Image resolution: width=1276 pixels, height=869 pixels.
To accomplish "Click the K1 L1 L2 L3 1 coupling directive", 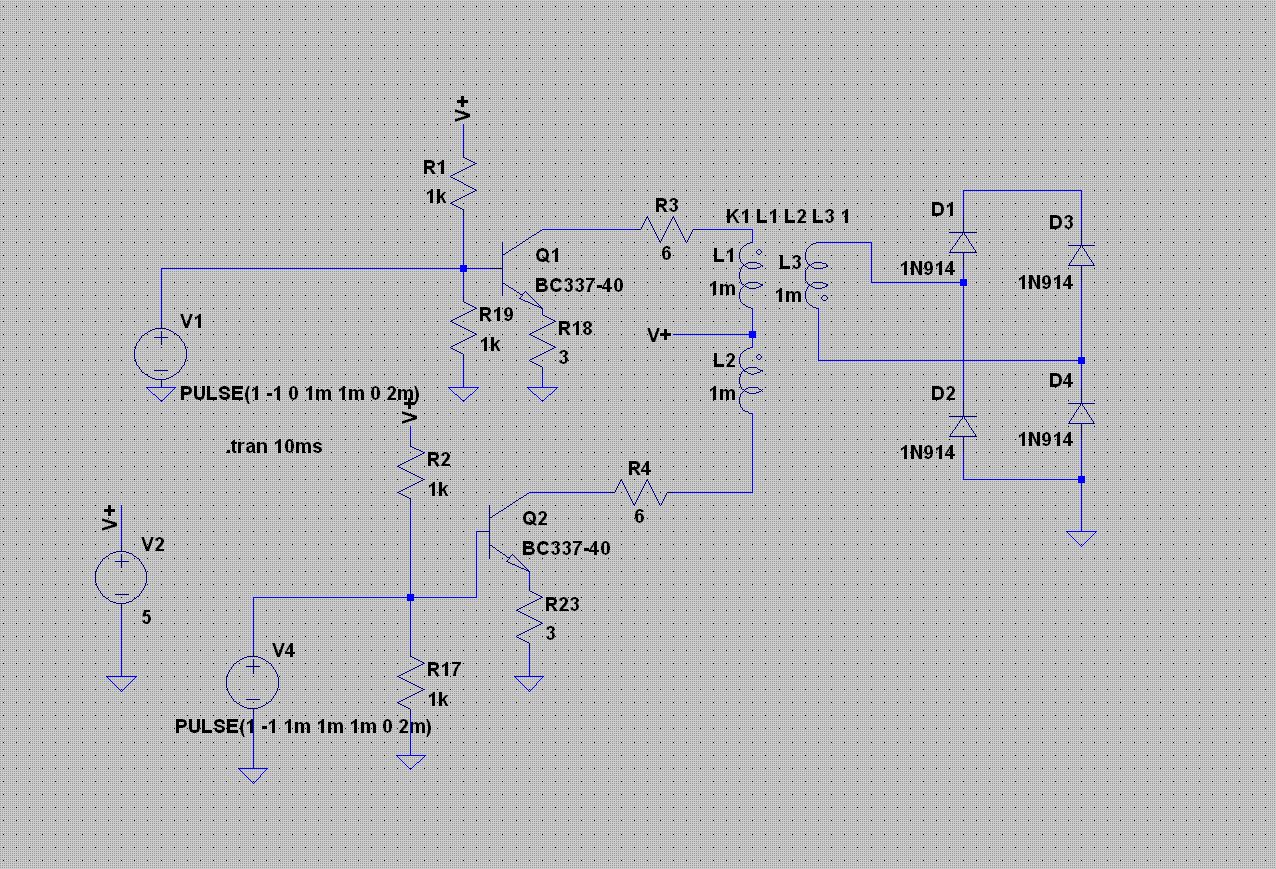I will pos(788,216).
